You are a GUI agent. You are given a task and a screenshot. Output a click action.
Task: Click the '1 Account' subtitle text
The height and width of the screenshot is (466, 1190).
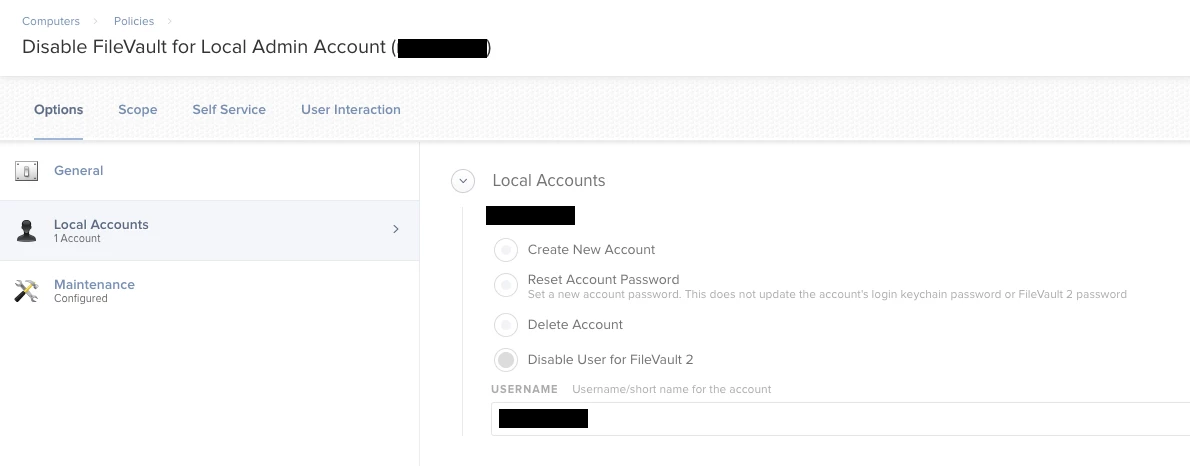tap(77, 238)
